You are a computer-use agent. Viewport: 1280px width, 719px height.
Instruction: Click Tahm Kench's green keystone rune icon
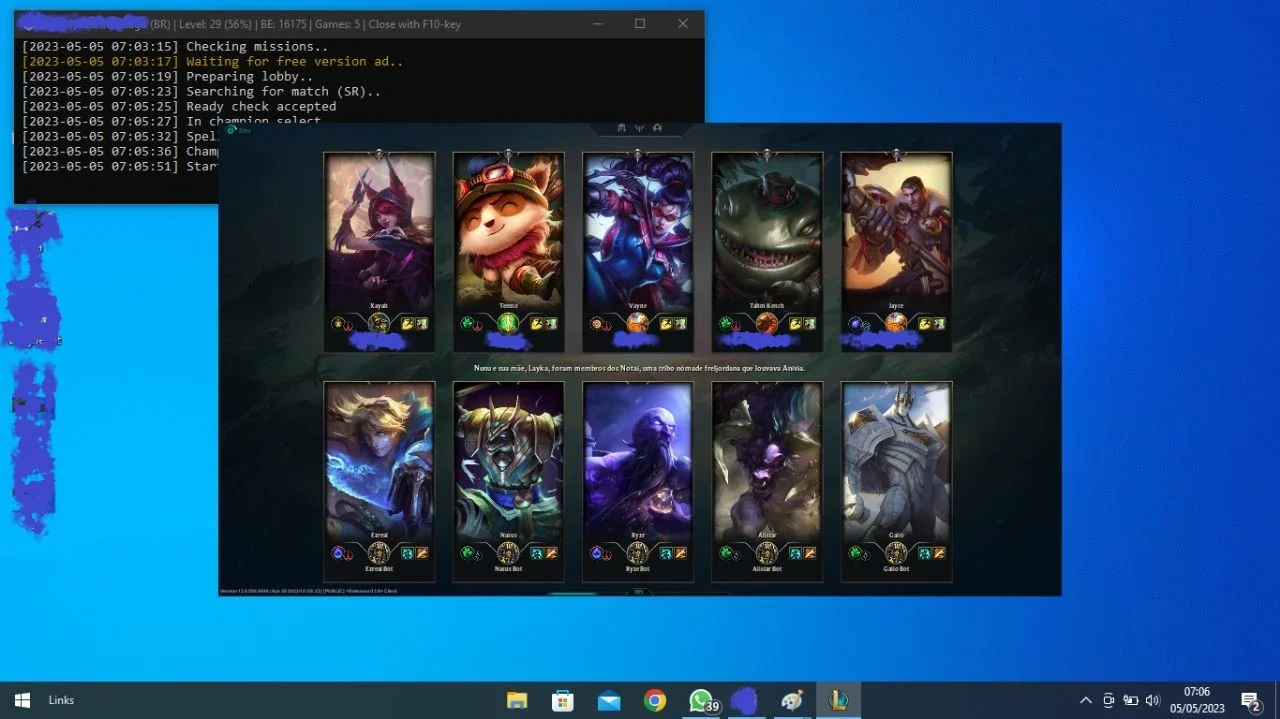726,323
